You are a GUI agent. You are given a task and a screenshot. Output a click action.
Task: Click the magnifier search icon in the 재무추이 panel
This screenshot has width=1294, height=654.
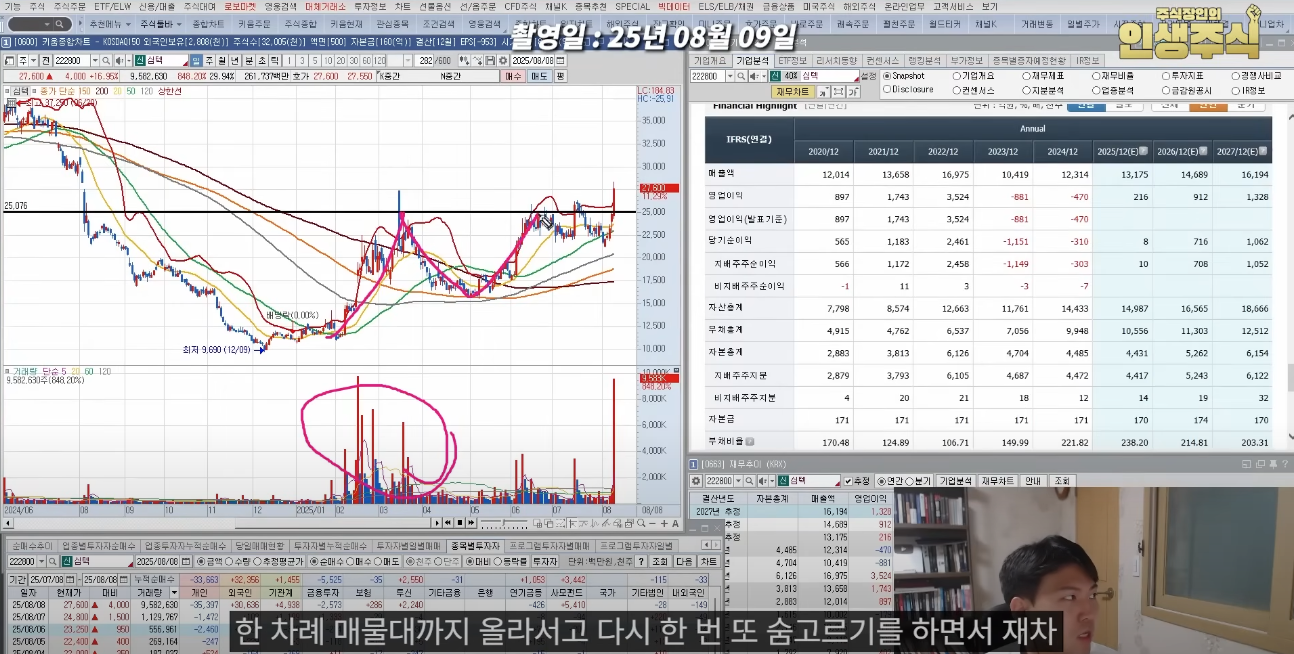(x=750, y=481)
